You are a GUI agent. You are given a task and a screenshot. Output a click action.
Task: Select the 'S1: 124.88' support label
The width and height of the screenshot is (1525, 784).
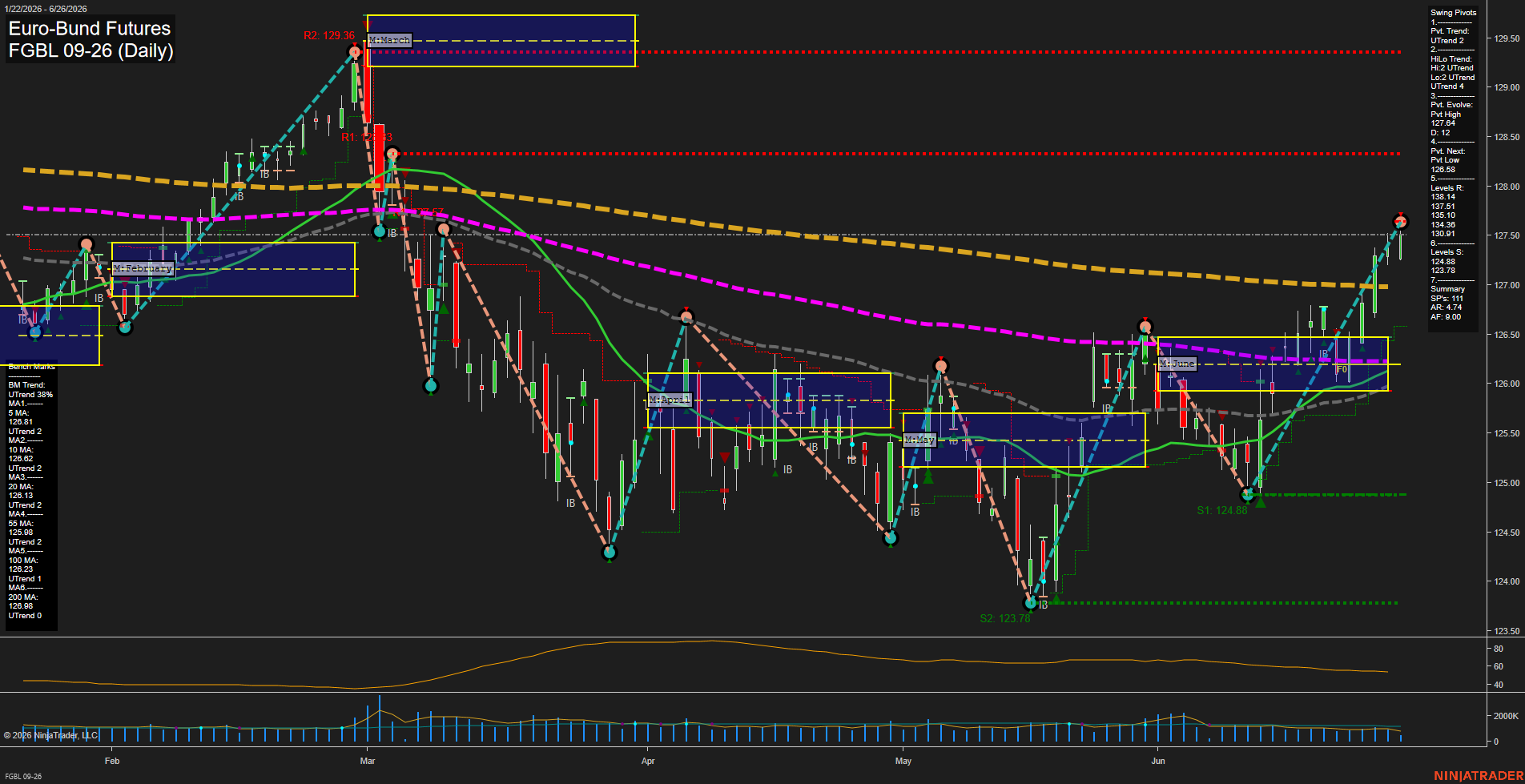1222,510
